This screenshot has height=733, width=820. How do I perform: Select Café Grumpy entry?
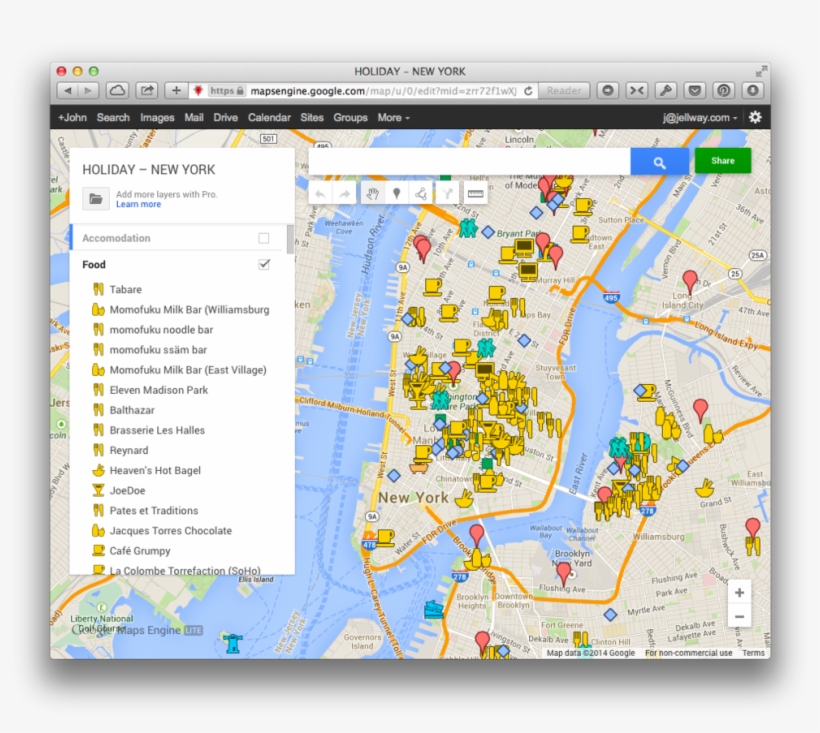tap(140, 551)
